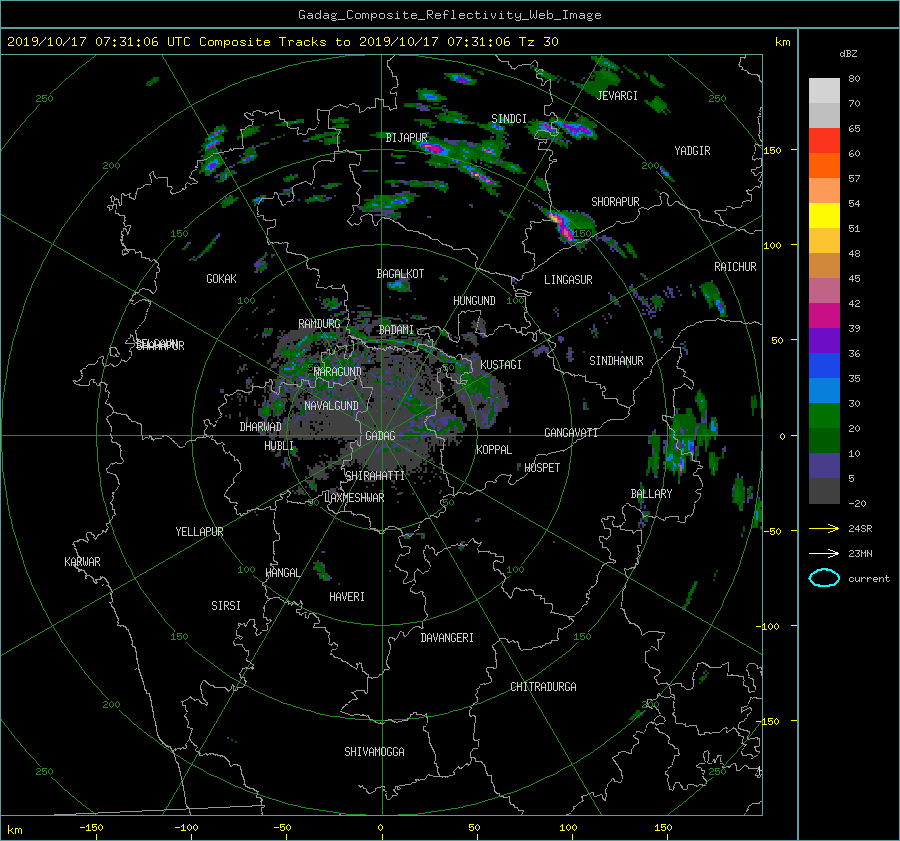The height and width of the screenshot is (841, 900).
Task: Click the SHIVAMOGGA city label
Action: click(x=374, y=752)
